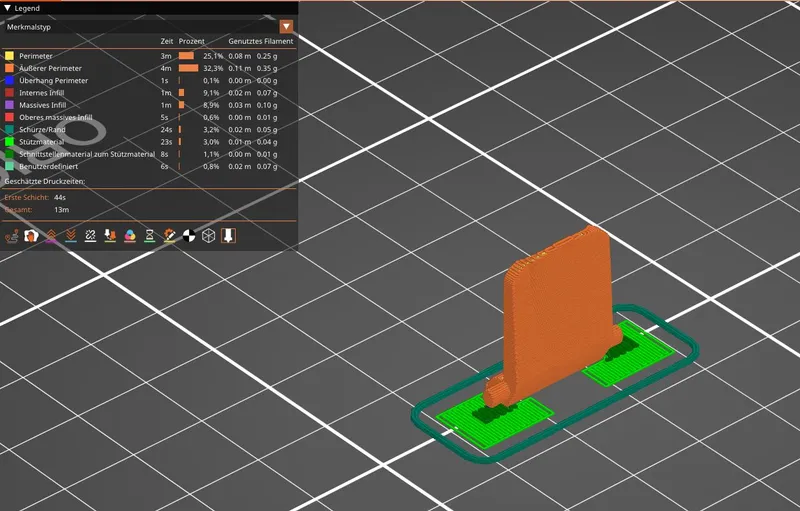800x511 pixels.
Task: Toggle color changes icon
Action: pos(129,236)
